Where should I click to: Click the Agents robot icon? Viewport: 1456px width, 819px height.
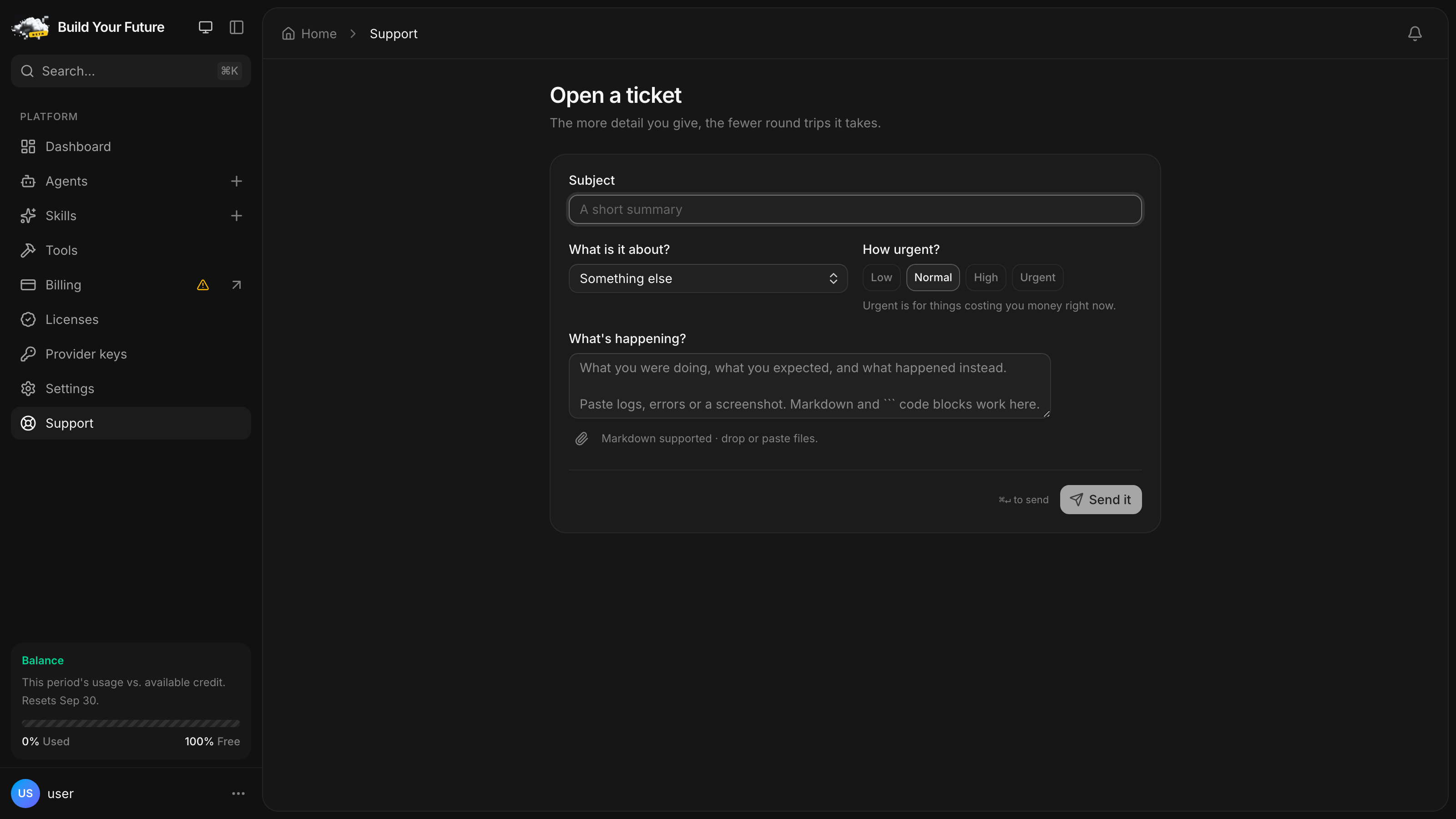tap(28, 182)
